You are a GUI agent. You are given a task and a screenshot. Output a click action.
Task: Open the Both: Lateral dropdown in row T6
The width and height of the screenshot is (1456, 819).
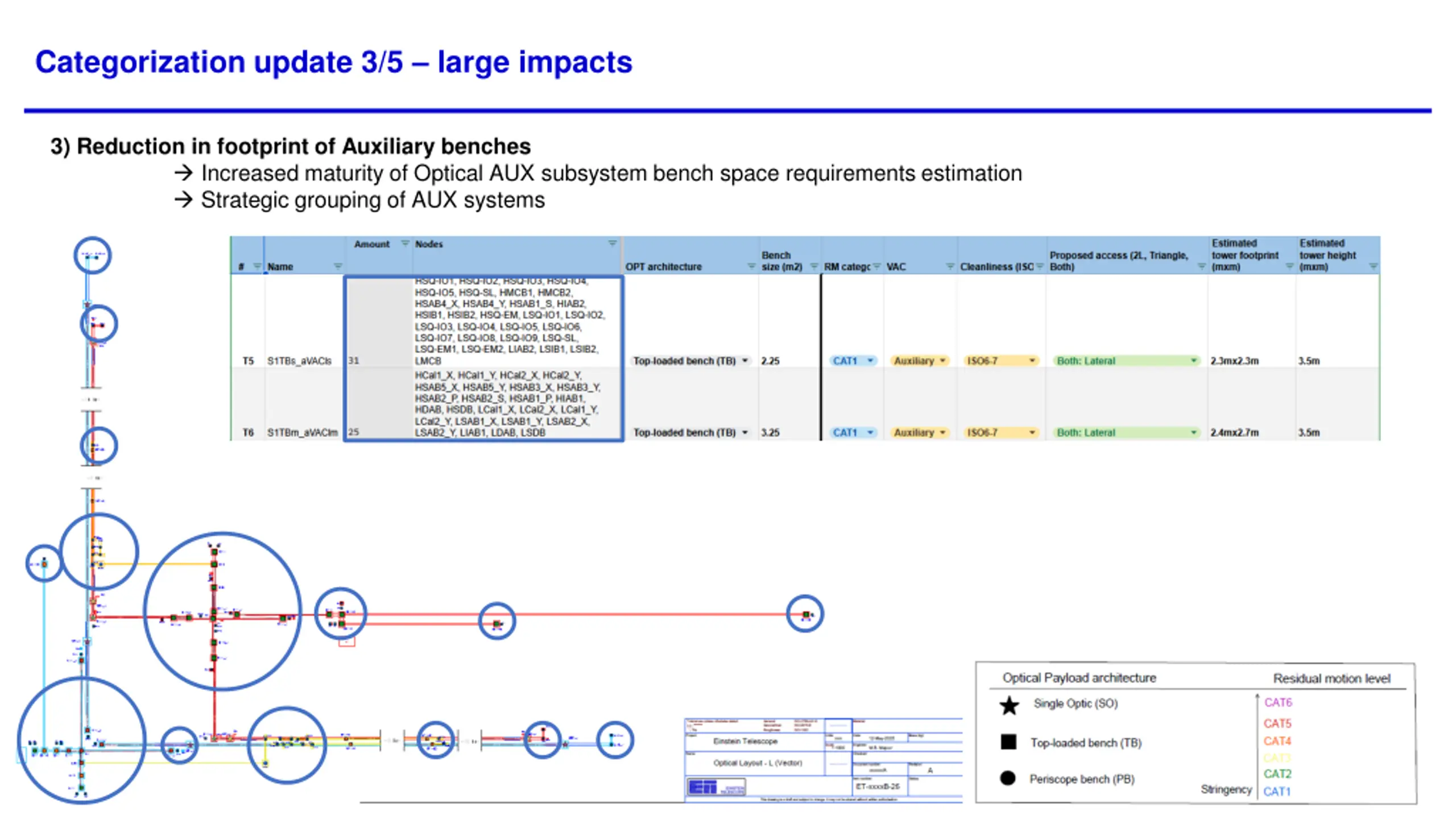(1126, 432)
